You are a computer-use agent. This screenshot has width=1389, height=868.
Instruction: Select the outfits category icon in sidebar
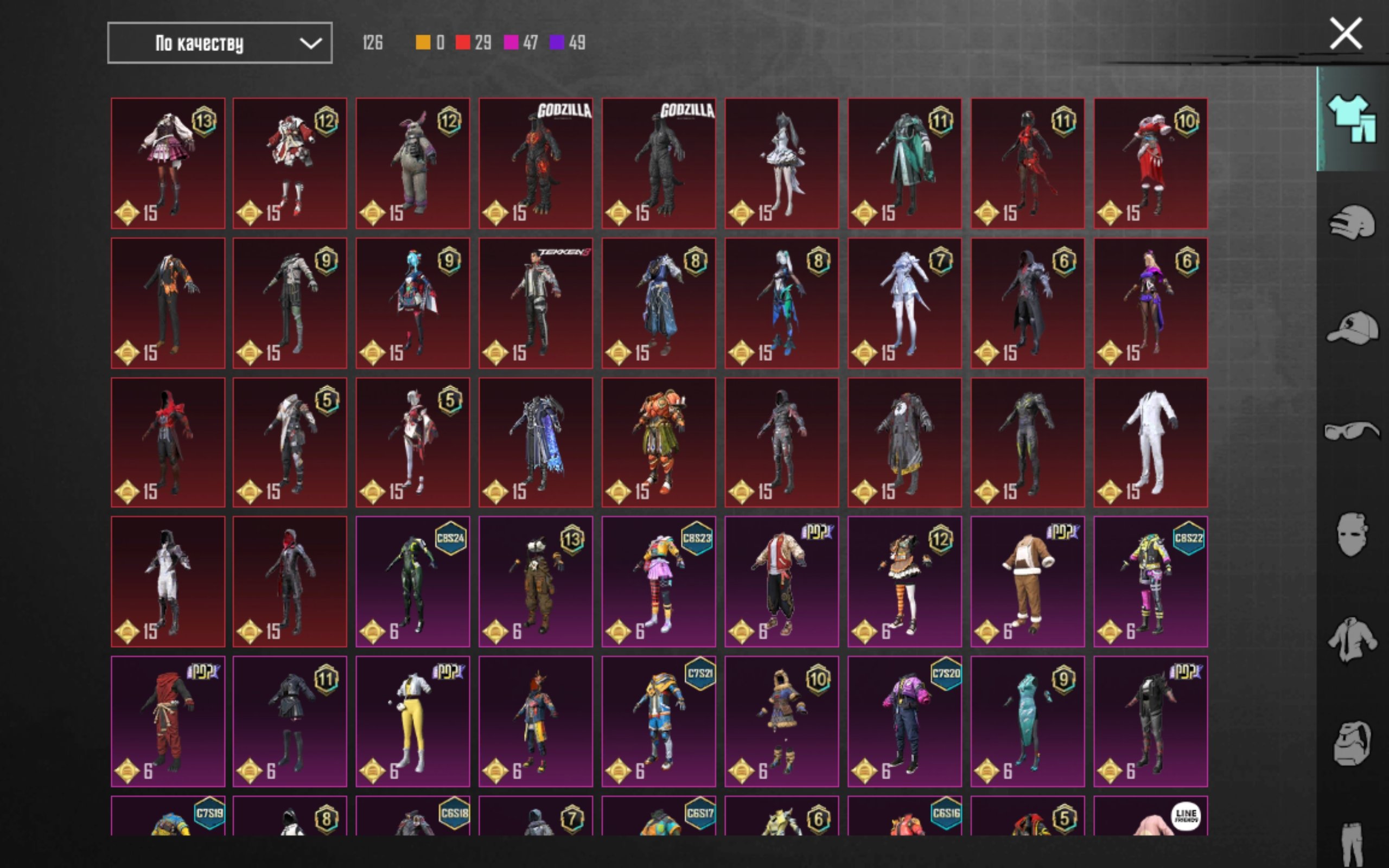(x=1351, y=118)
